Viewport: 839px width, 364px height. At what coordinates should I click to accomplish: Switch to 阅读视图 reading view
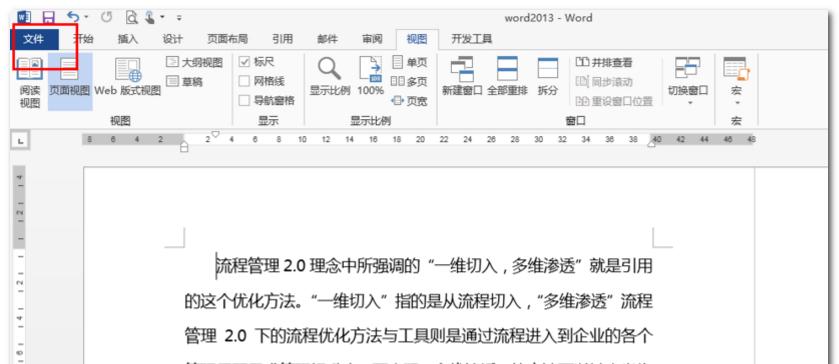point(30,82)
